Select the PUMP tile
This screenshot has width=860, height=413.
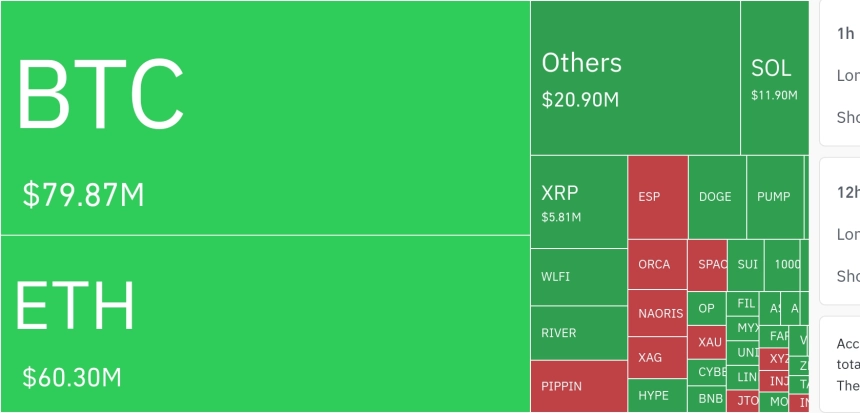[775, 197]
